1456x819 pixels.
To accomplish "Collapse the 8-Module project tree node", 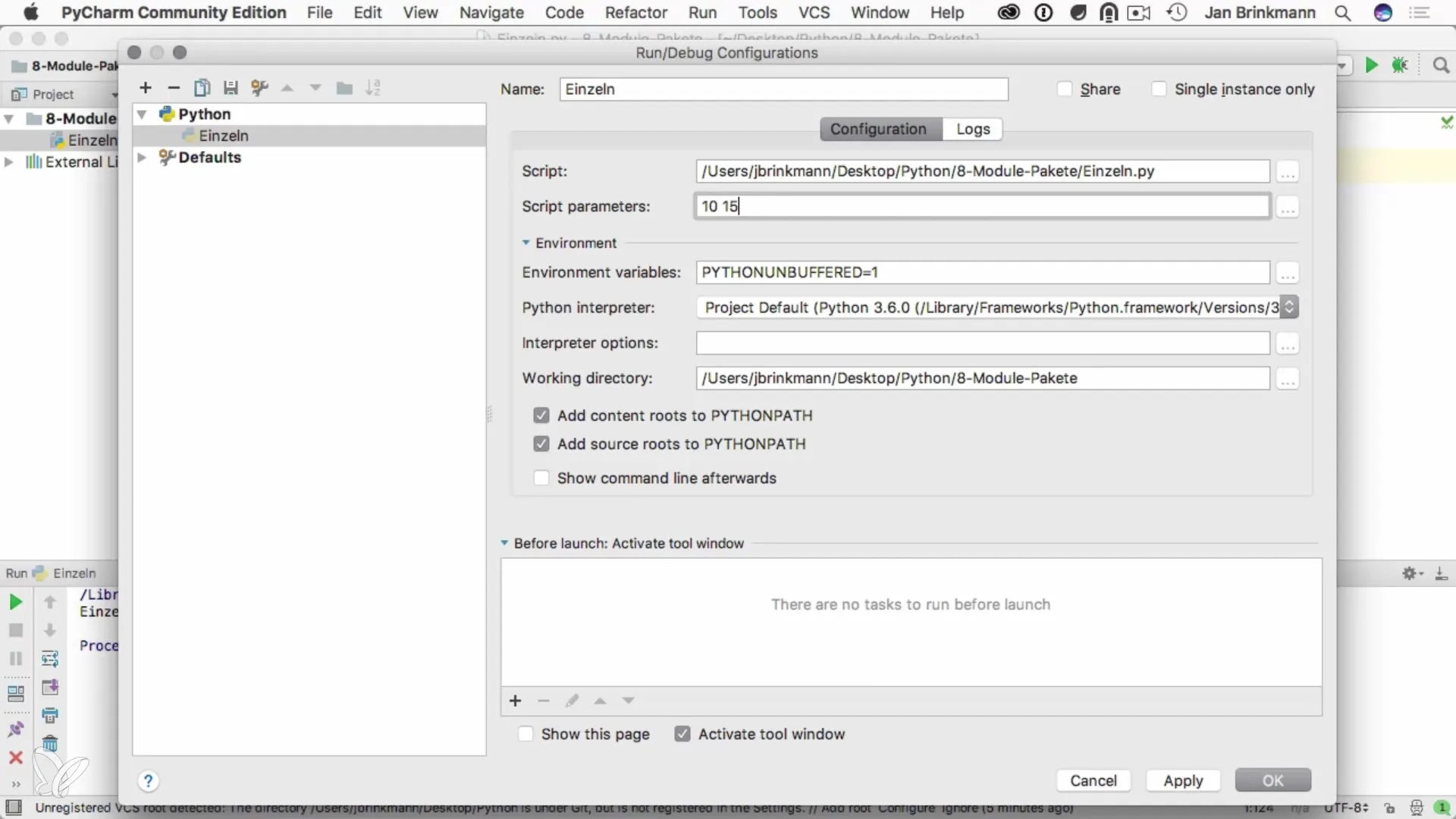I will pyautogui.click(x=9, y=119).
